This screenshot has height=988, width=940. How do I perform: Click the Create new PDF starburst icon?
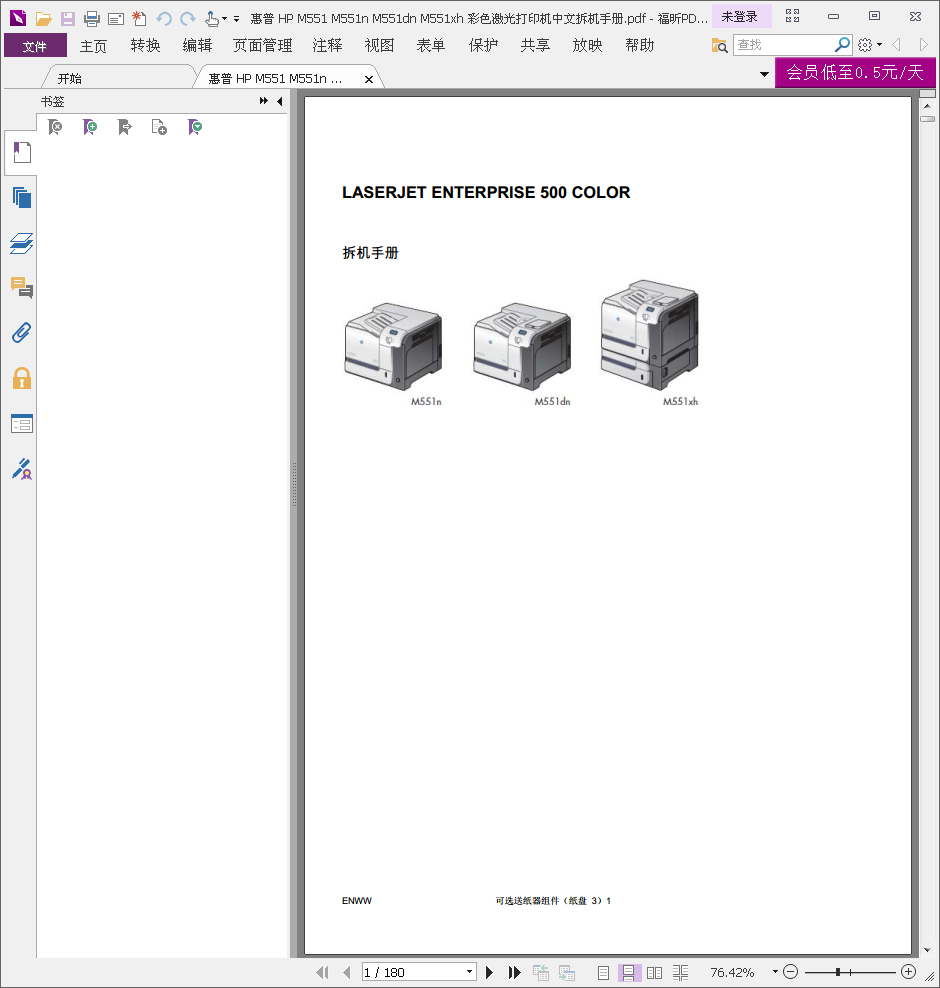tap(139, 19)
